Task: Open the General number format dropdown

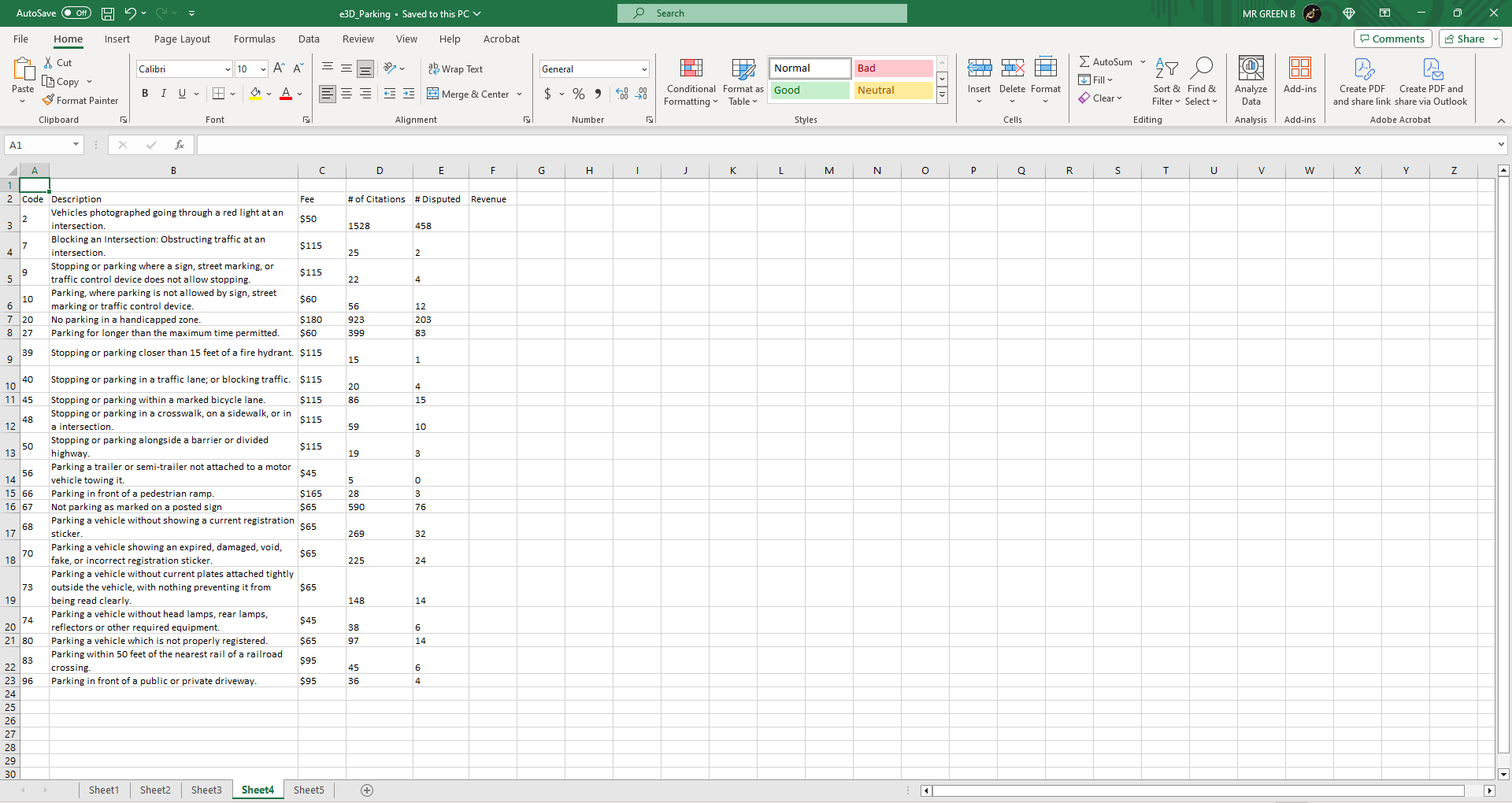Action: (644, 69)
